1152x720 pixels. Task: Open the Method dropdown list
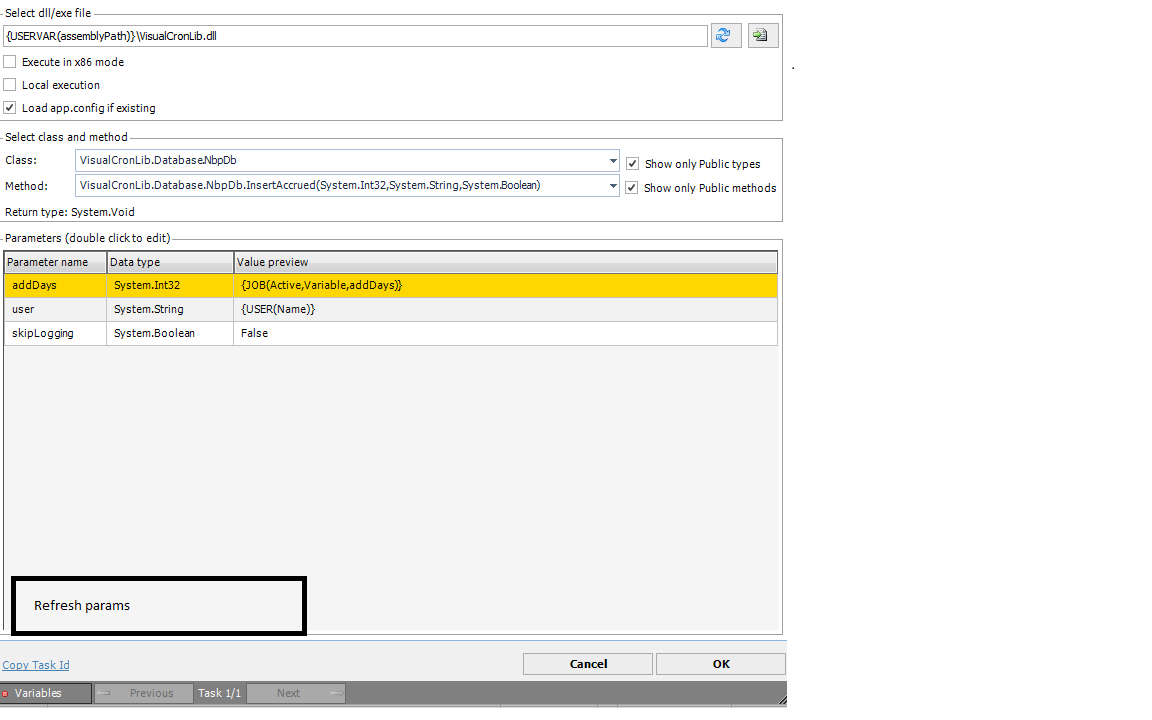tap(612, 185)
